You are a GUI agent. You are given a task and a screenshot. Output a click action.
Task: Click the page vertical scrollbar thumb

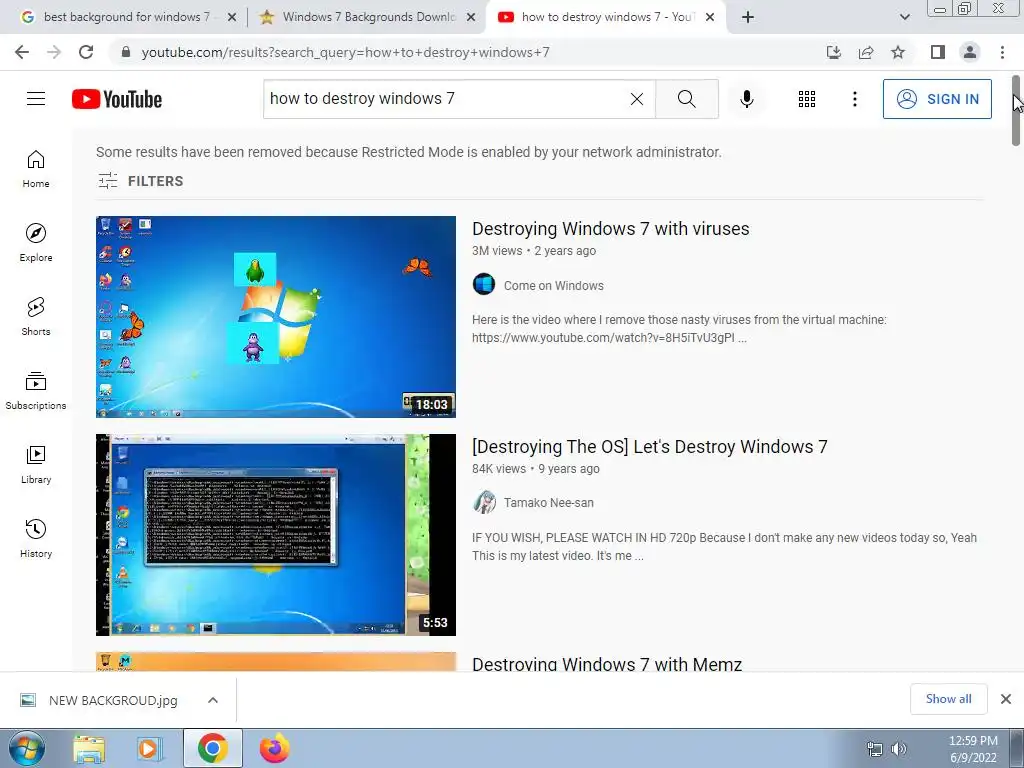[1016, 111]
